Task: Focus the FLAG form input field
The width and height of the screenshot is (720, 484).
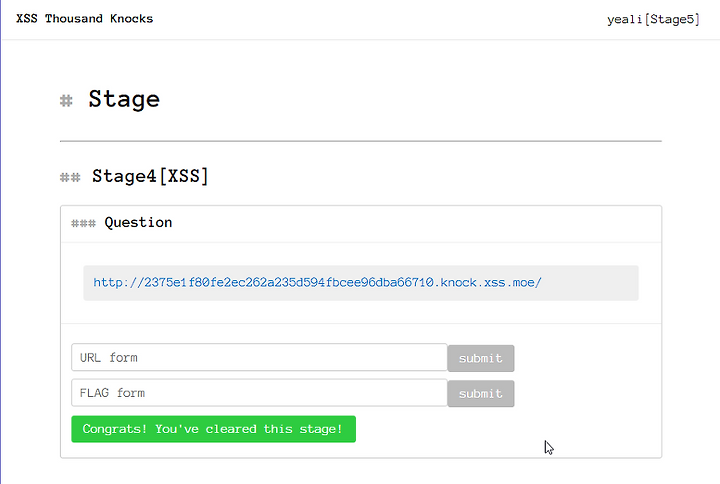Action: (259, 393)
